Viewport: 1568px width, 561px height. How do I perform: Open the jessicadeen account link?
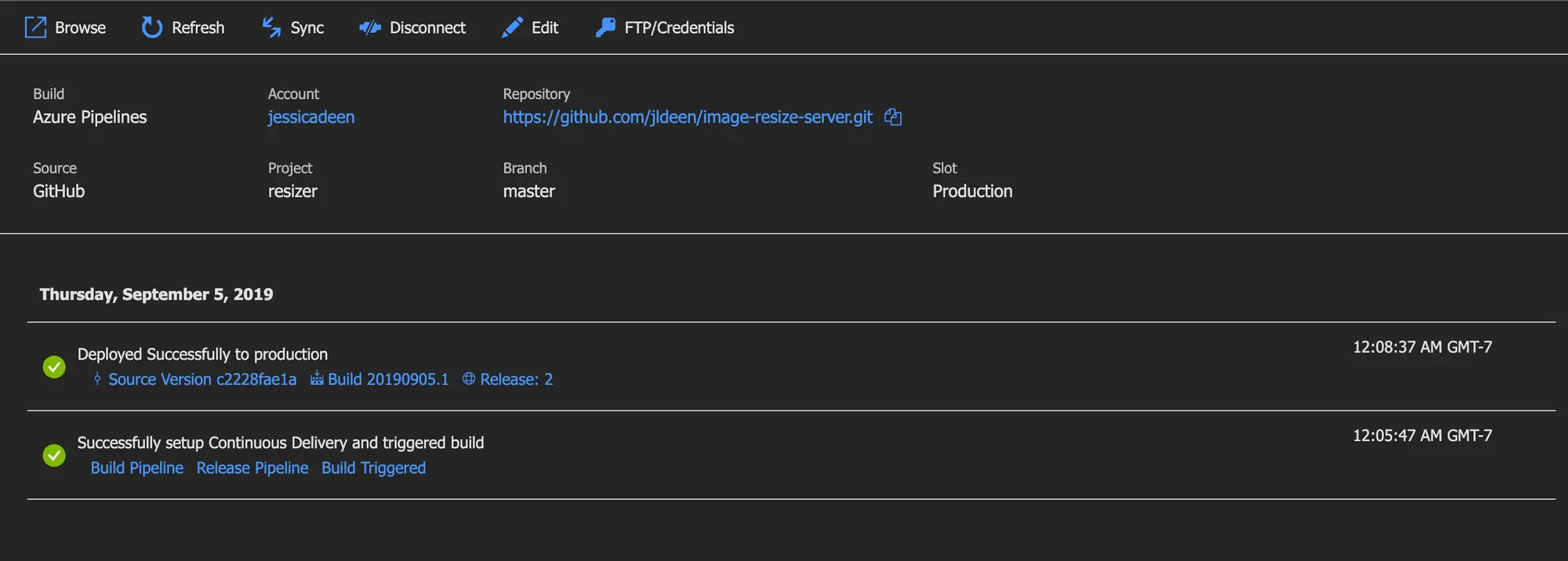pyautogui.click(x=311, y=117)
